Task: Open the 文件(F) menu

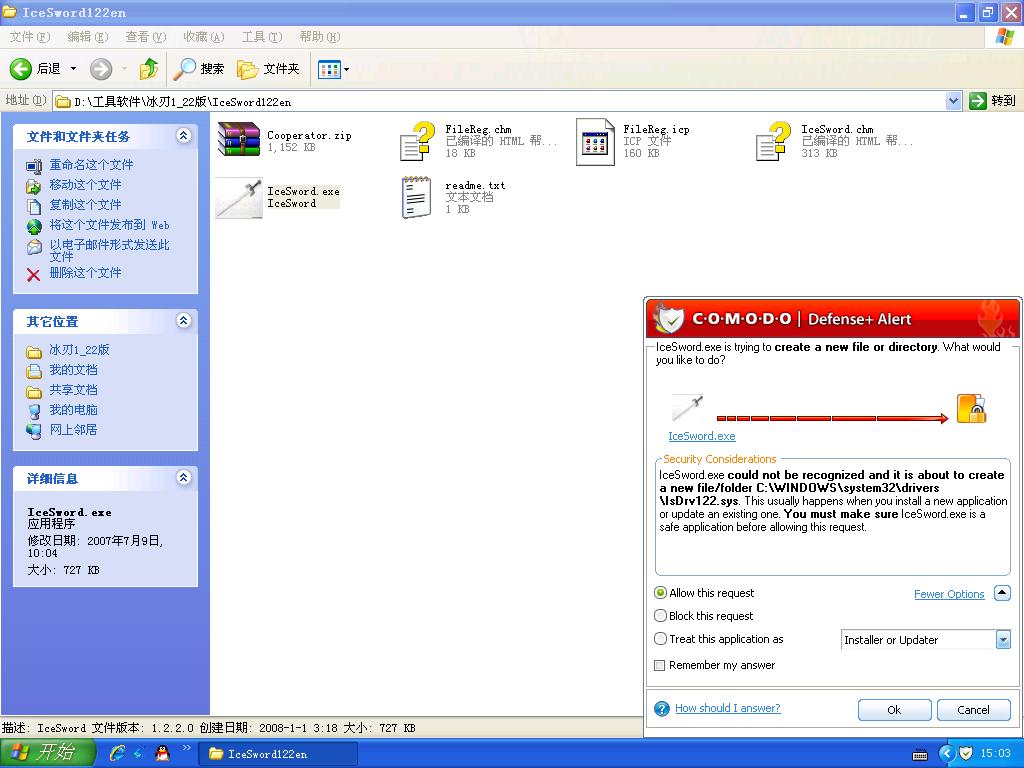Action: [x=30, y=37]
